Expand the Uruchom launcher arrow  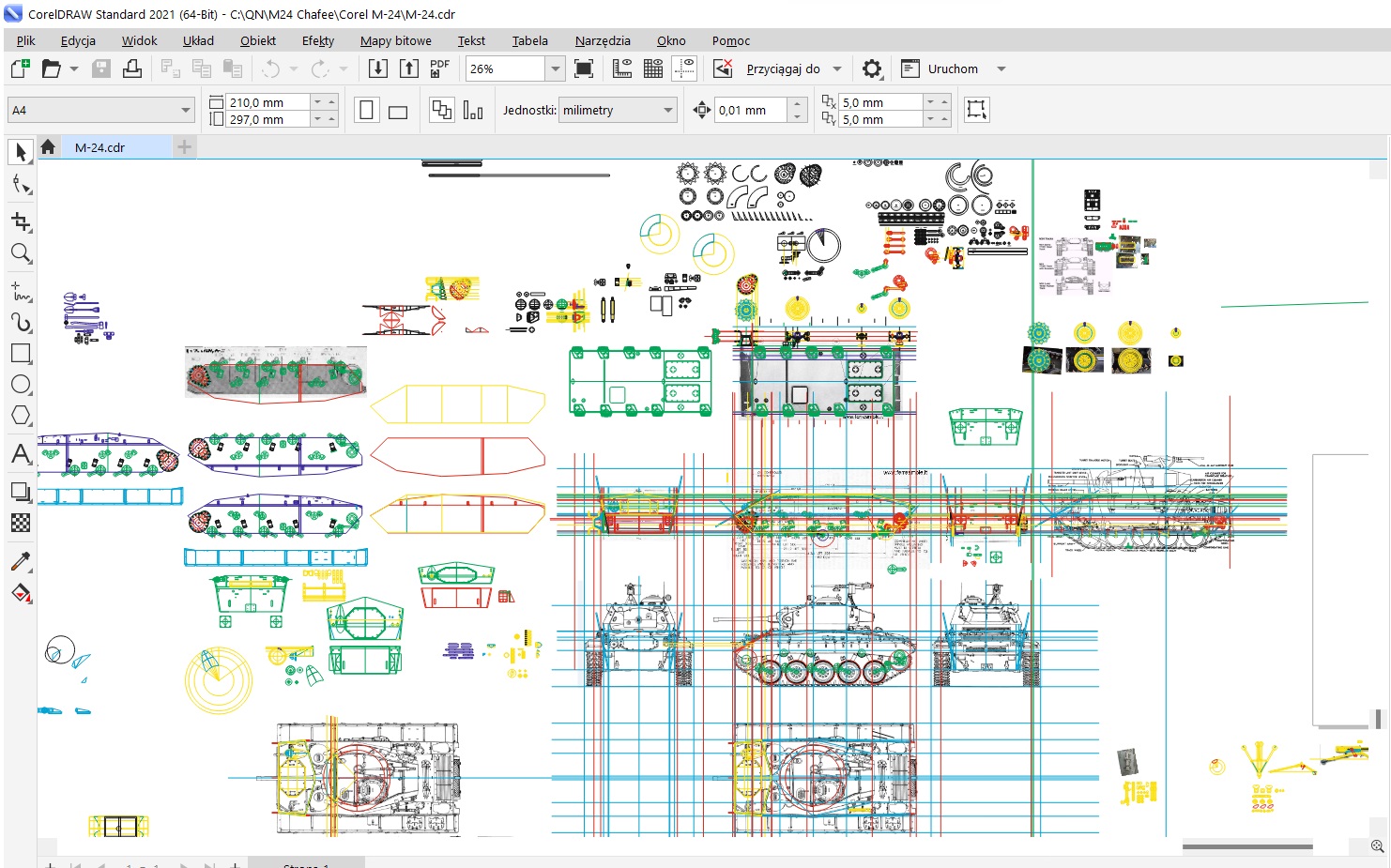click(1001, 69)
